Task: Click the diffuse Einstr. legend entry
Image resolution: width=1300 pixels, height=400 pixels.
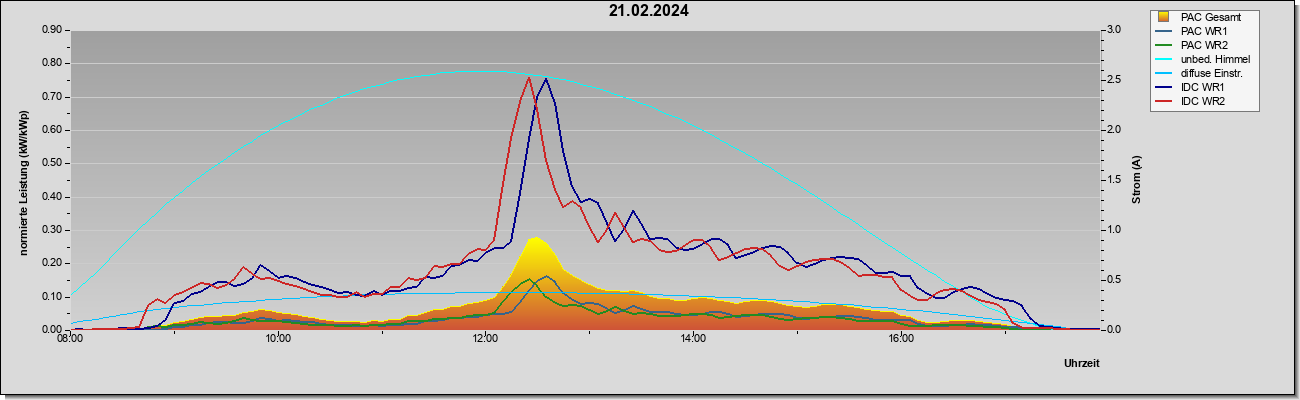Action: [1205, 73]
